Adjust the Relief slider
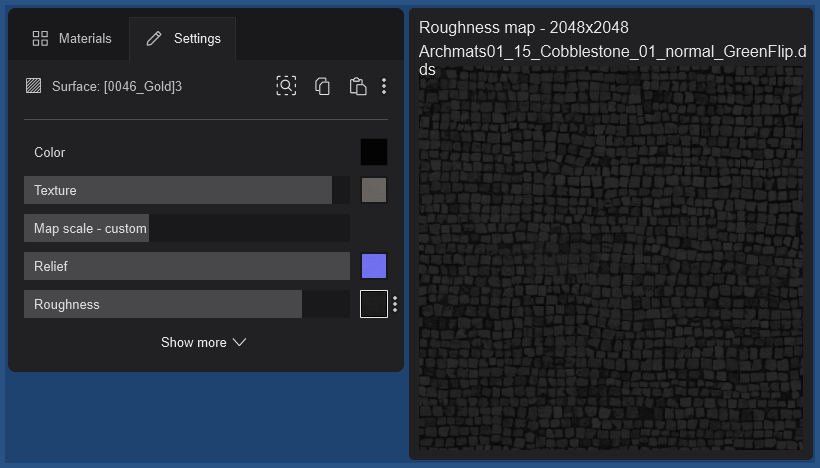The image size is (820, 468). [x=187, y=266]
